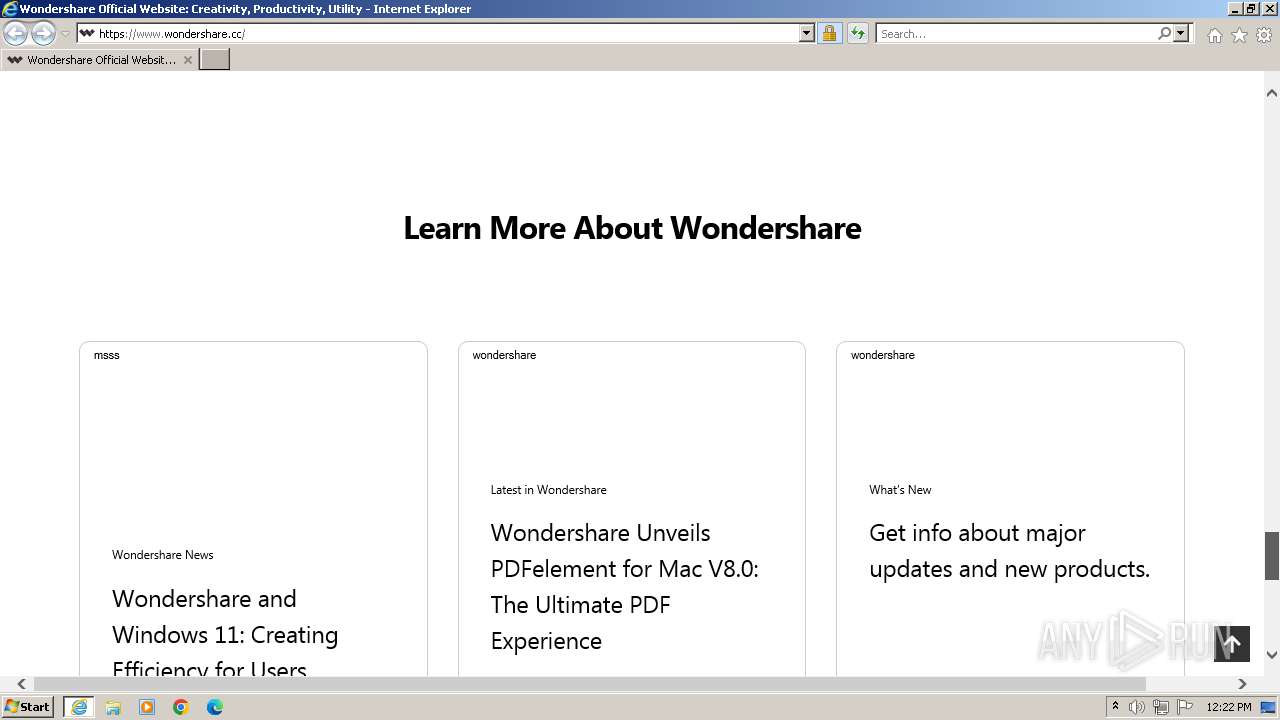Open the recent pages dropdown arrow
Image resolution: width=1280 pixels, height=720 pixels.
click(65, 34)
